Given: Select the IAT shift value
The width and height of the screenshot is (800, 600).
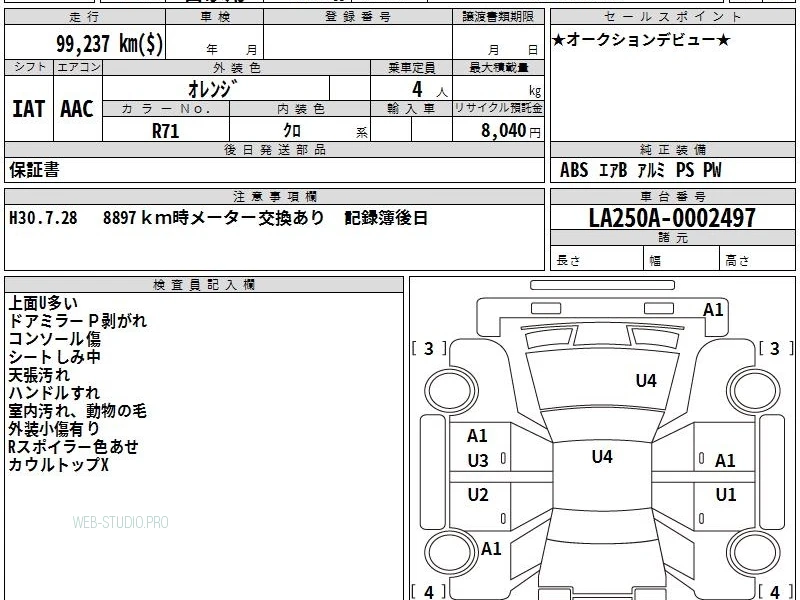Looking at the screenshot, I should 29,109.
